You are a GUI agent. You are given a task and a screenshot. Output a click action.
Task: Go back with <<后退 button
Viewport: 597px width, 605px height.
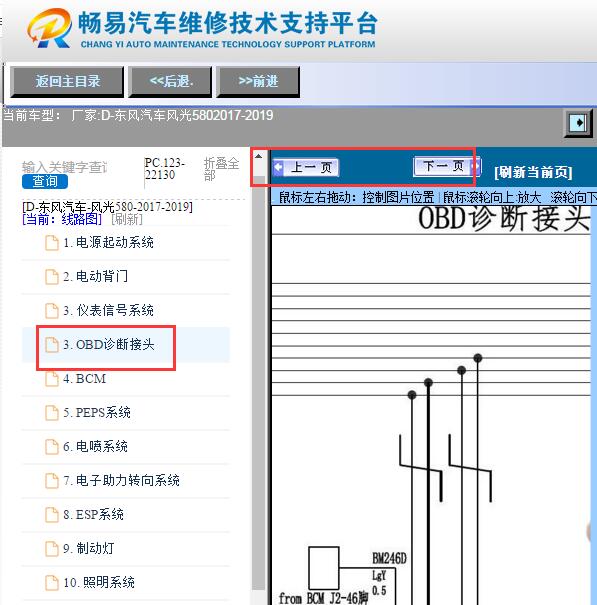point(170,81)
